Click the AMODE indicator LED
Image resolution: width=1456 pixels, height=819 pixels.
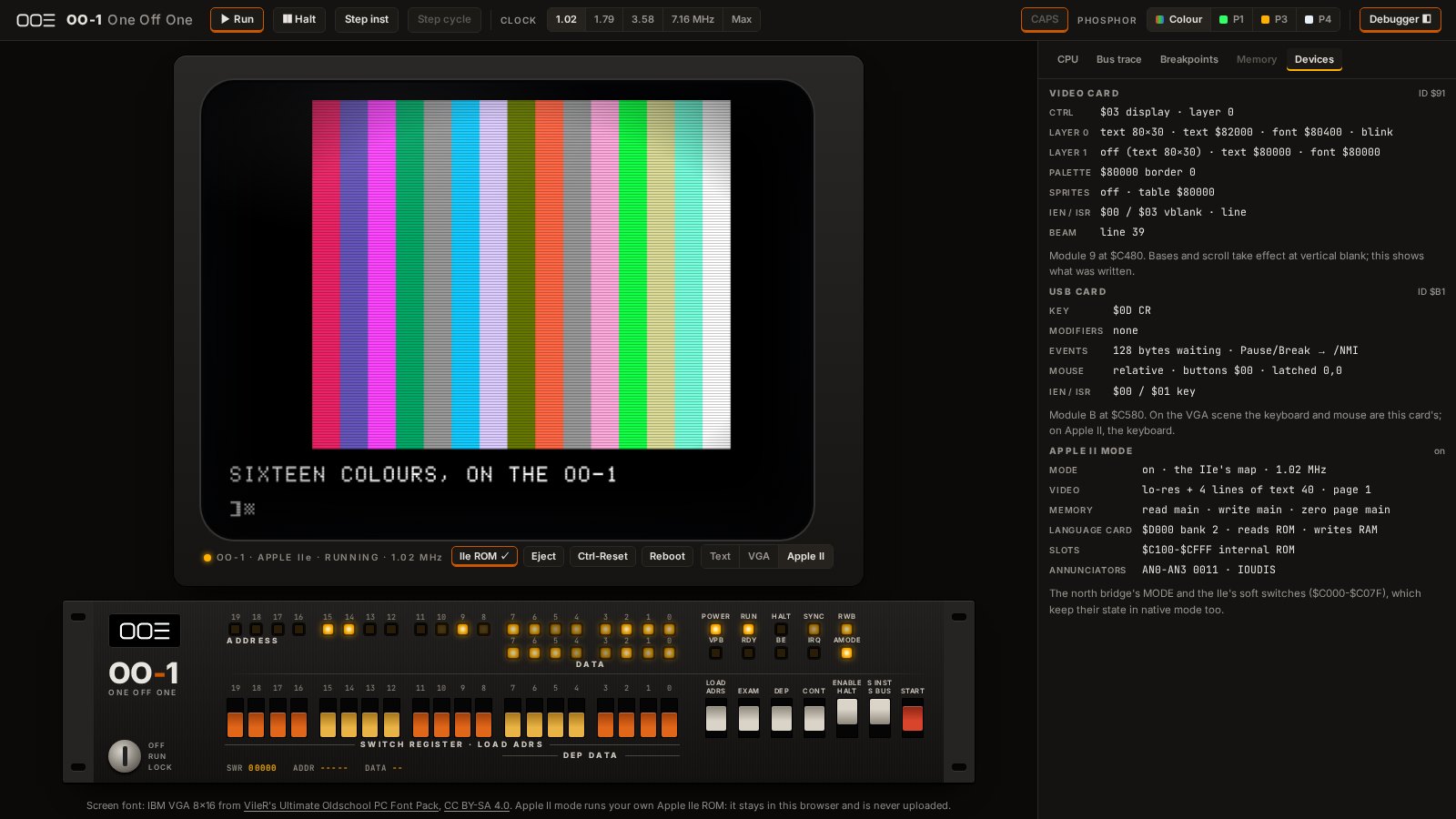click(x=846, y=652)
